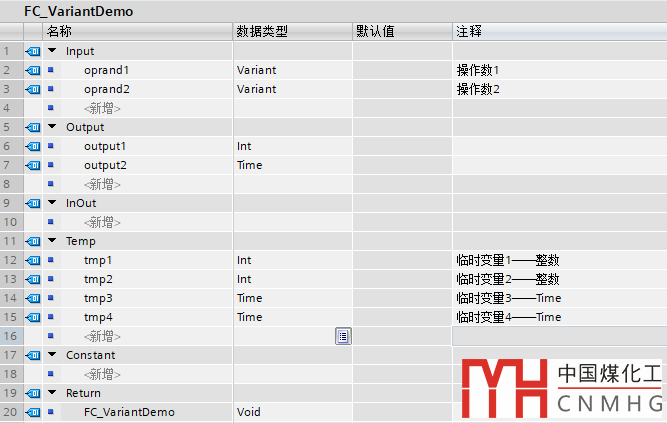Click the interface icon of the Output row
Screen dimensions: 667x423
(x=33, y=127)
